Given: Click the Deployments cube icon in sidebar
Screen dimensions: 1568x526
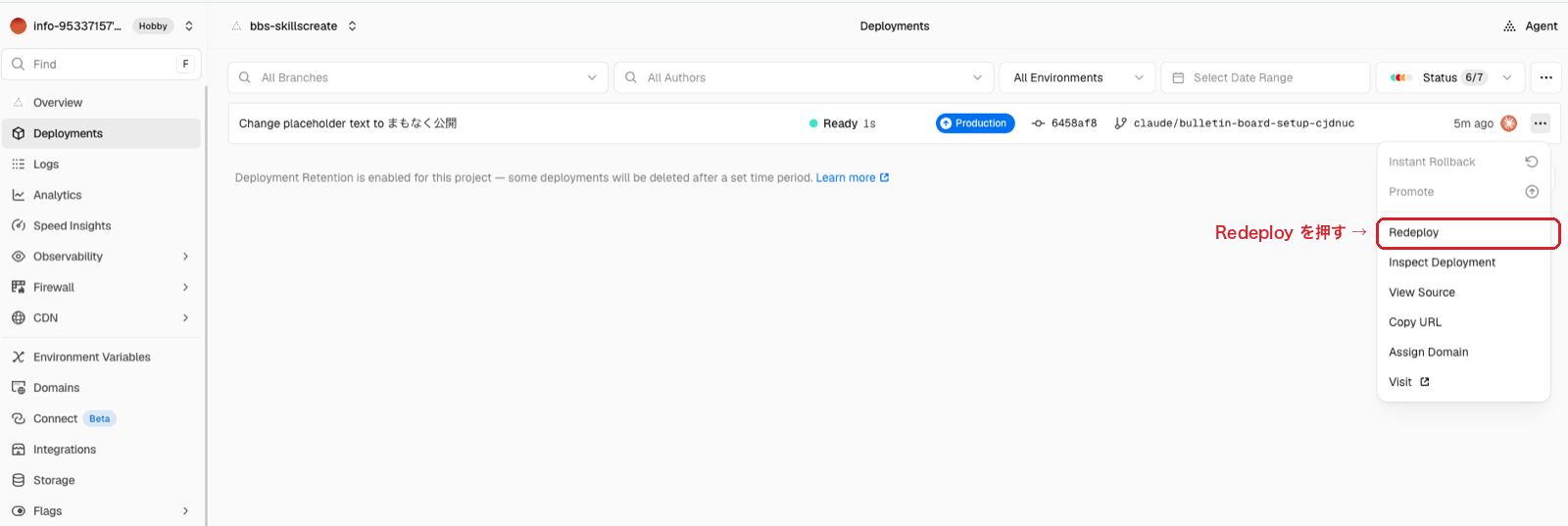Looking at the screenshot, I should click(x=18, y=133).
